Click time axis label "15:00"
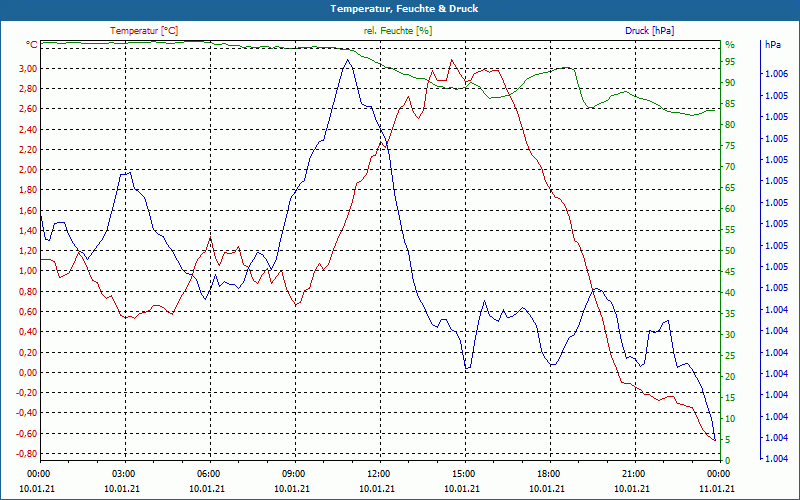 (x=463, y=473)
